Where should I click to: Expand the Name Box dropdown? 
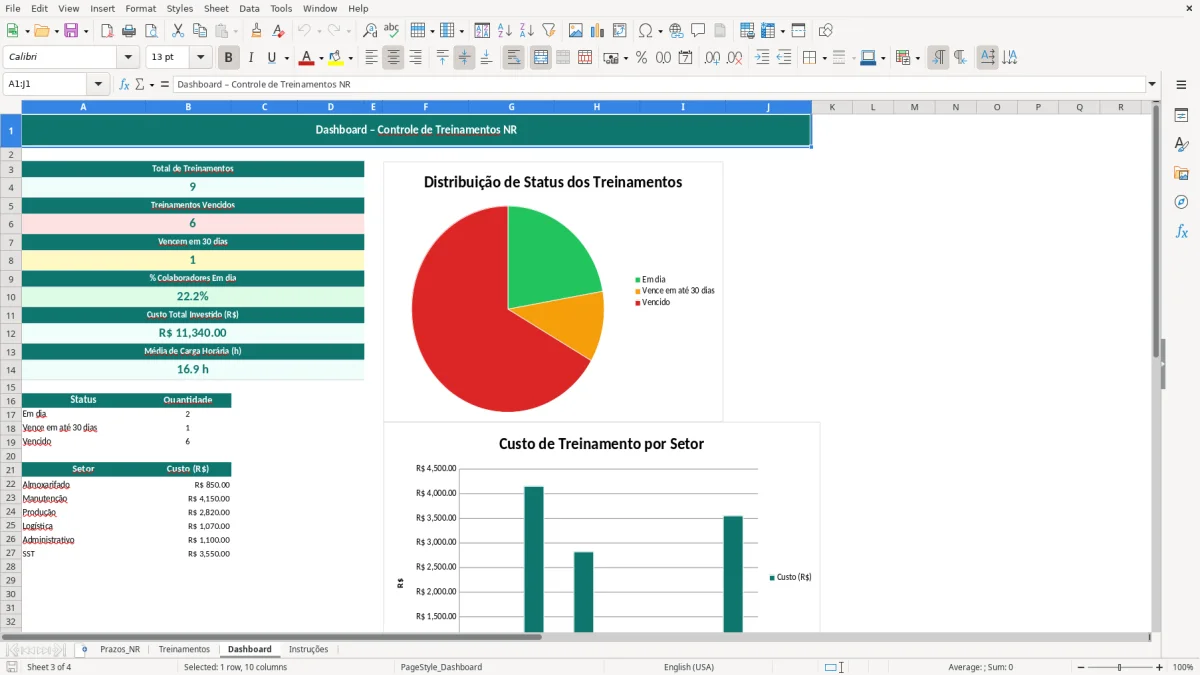[x=98, y=85]
